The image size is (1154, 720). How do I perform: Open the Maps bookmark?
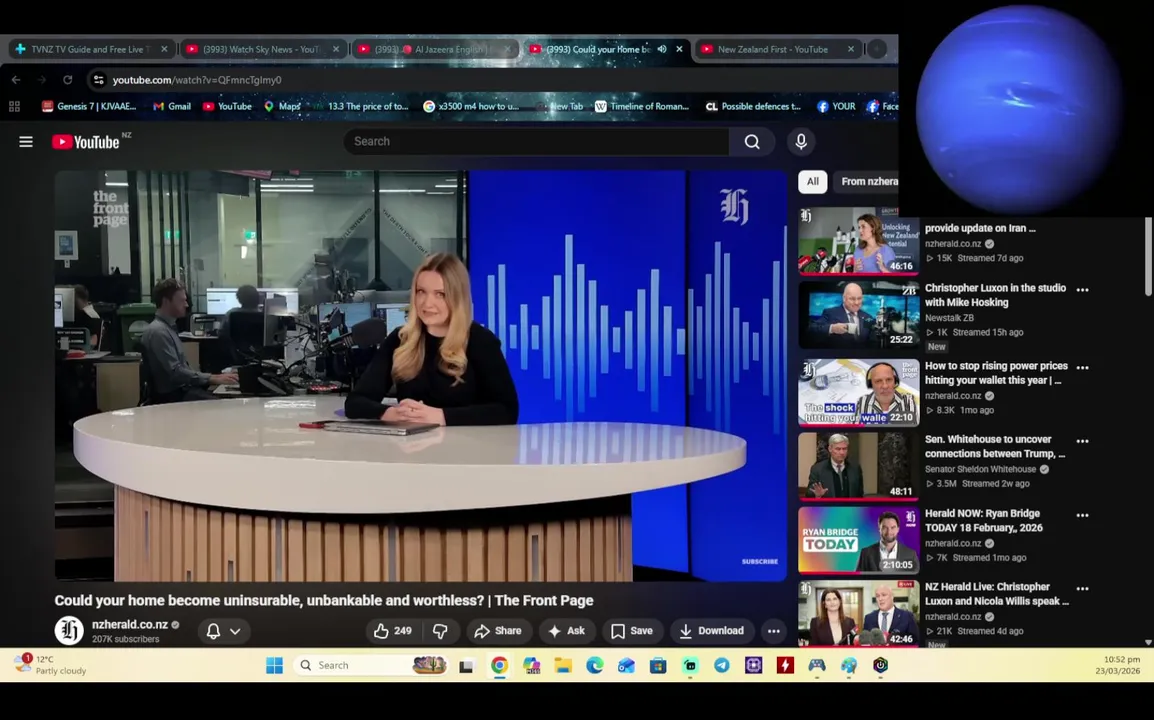click(283, 106)
